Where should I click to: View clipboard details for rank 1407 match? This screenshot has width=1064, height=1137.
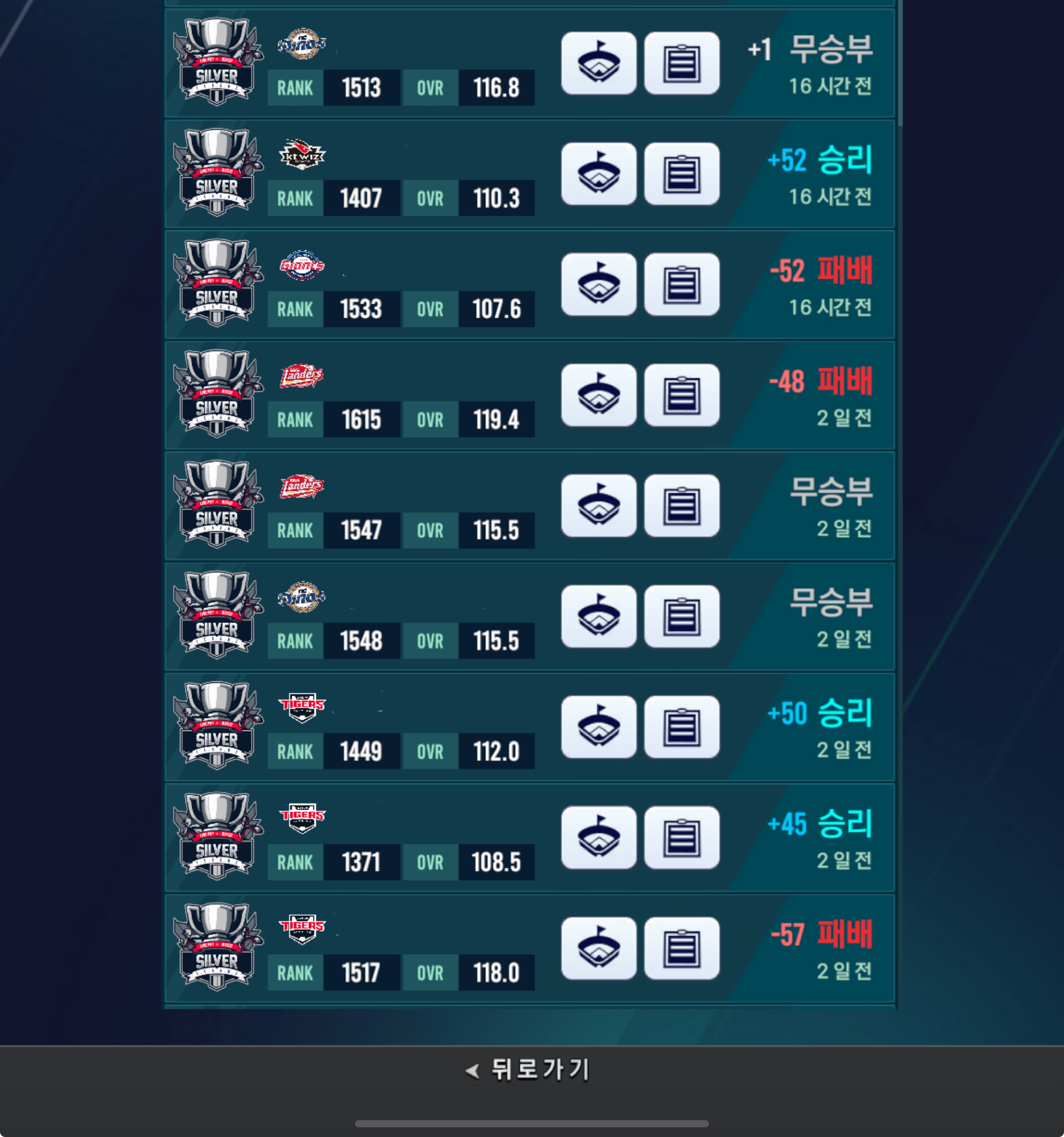(681, 174)
